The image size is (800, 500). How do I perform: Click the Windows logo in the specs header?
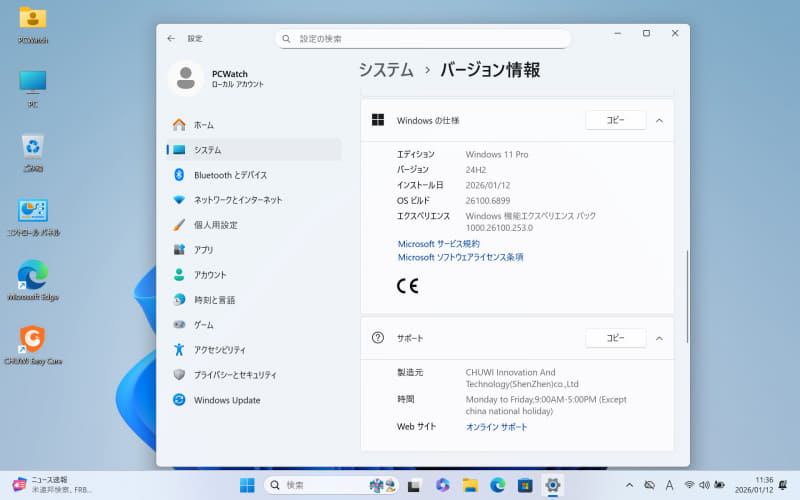click(378, 120)
